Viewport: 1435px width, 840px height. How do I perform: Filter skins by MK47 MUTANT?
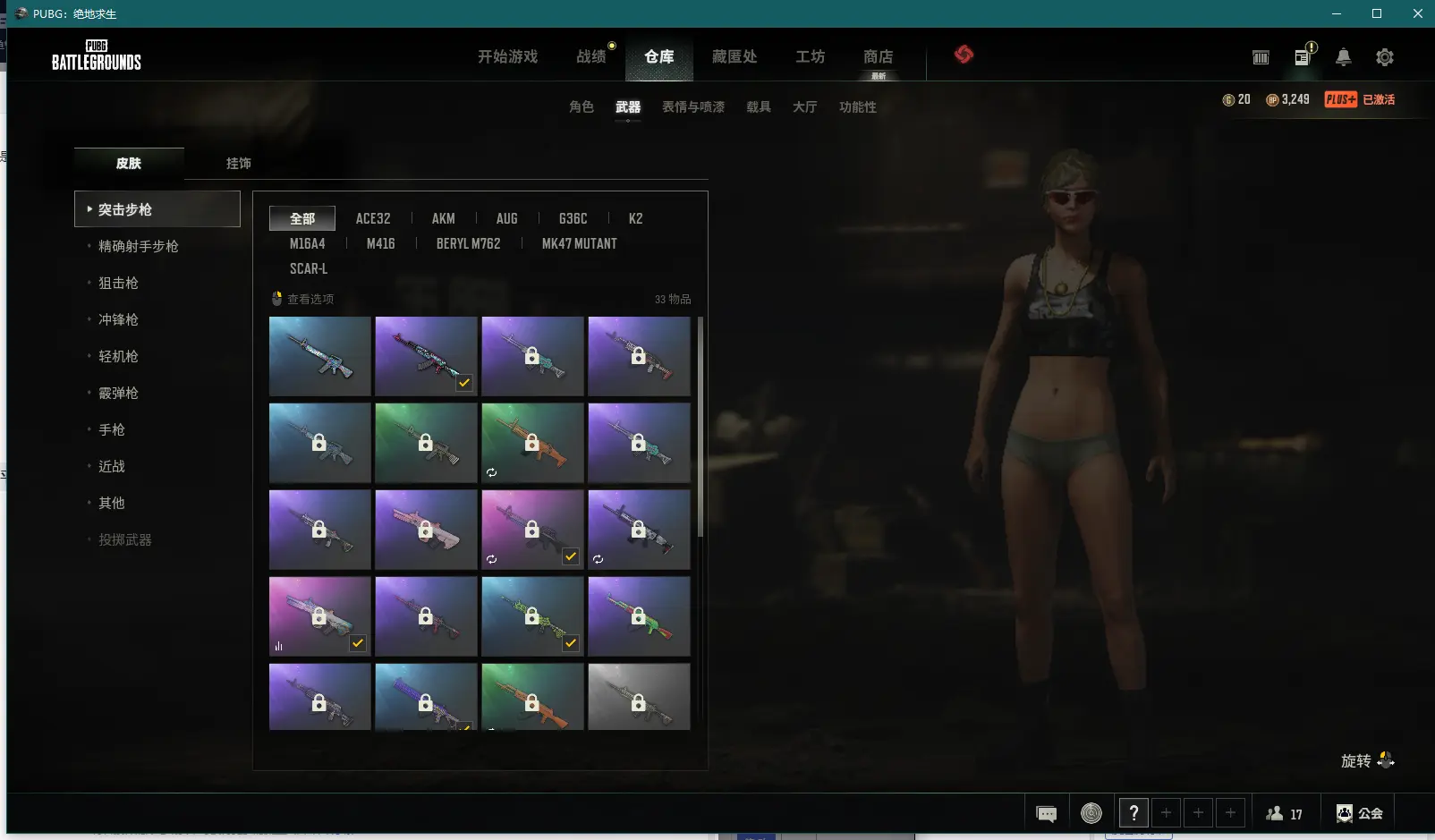[x=580, y=243]
